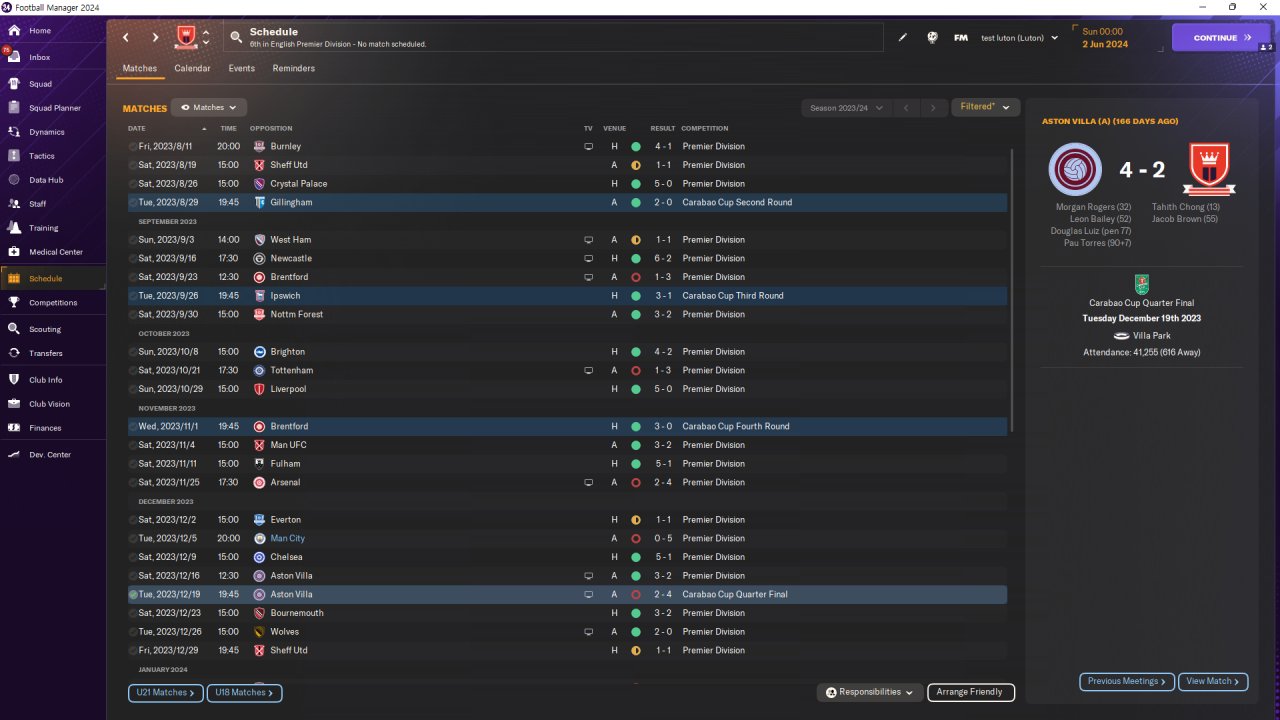Switch to the Calendar tab
1280x720 pixels.
click(192, 69)
